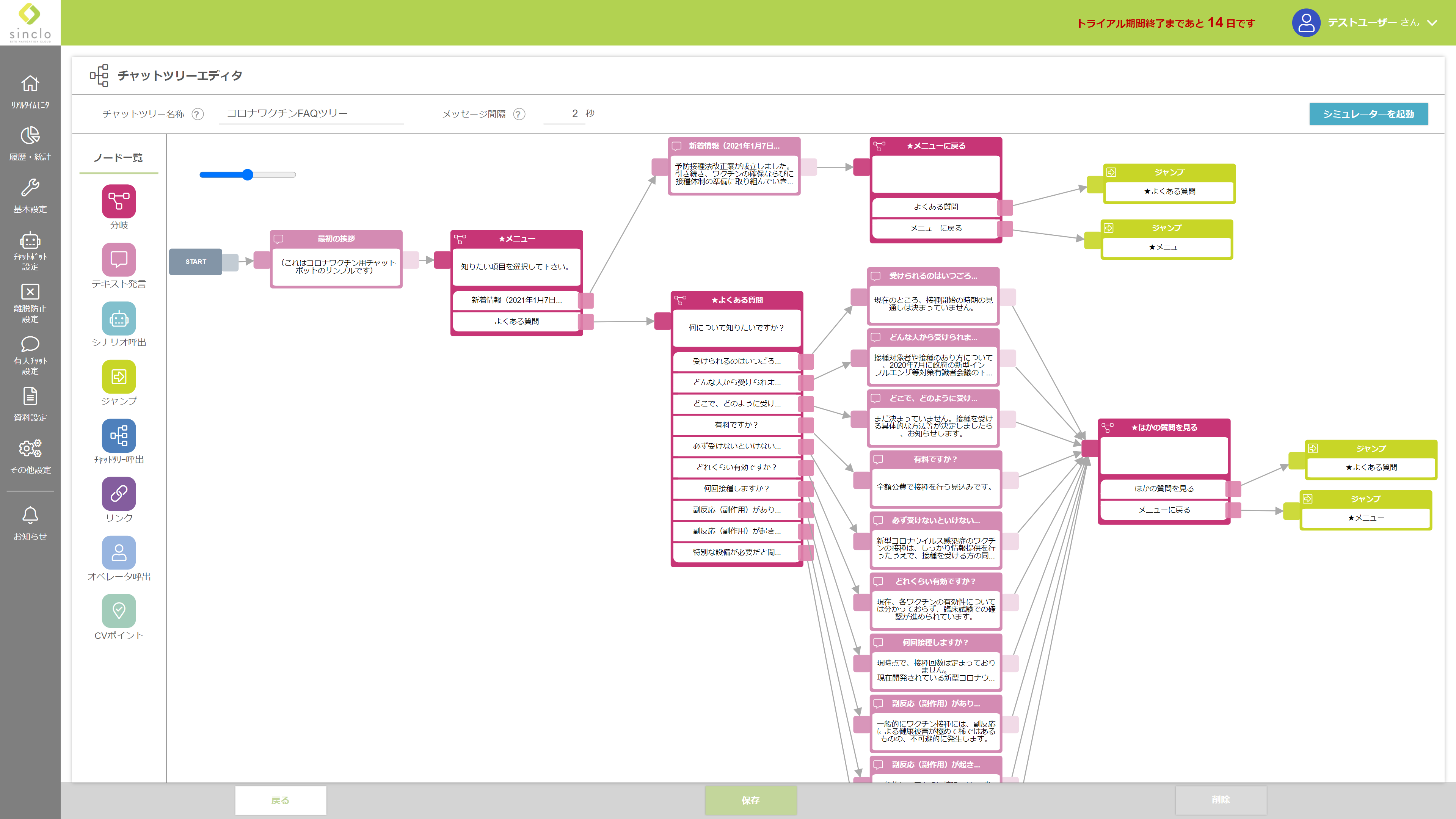1456x819 pixels.
Task: Select the 分岐 branch node icon
Action: 119,201
